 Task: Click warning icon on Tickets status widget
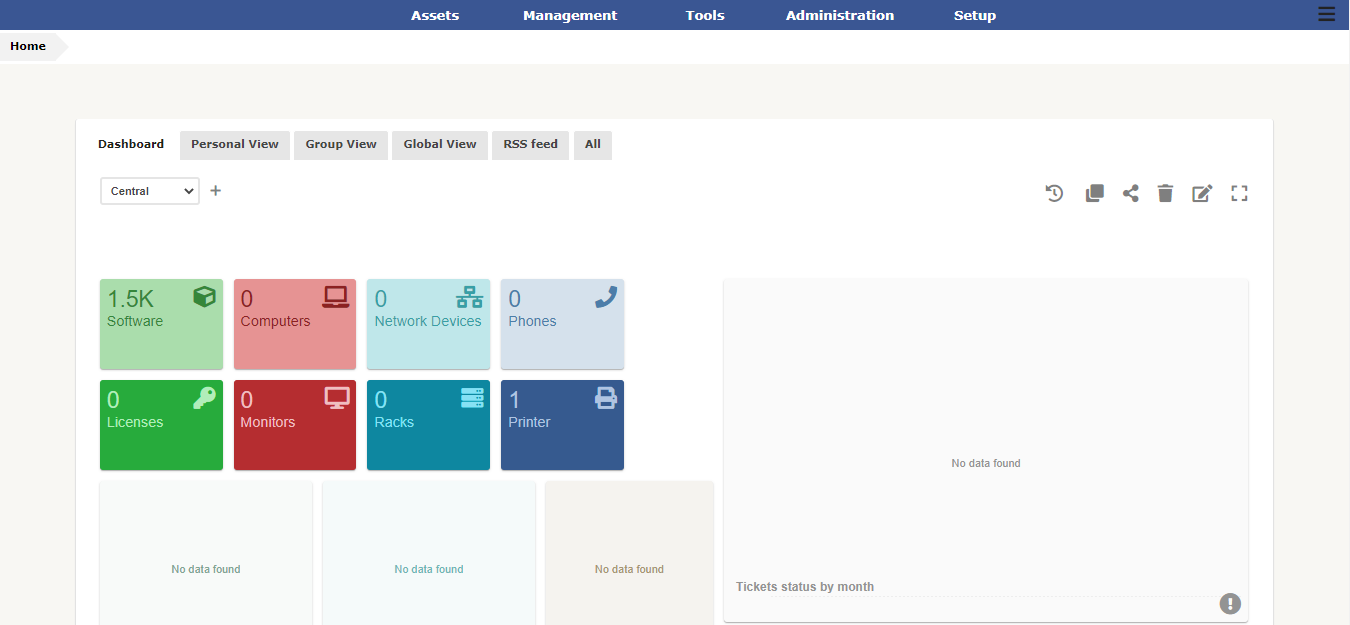(x=1230, y=603)
